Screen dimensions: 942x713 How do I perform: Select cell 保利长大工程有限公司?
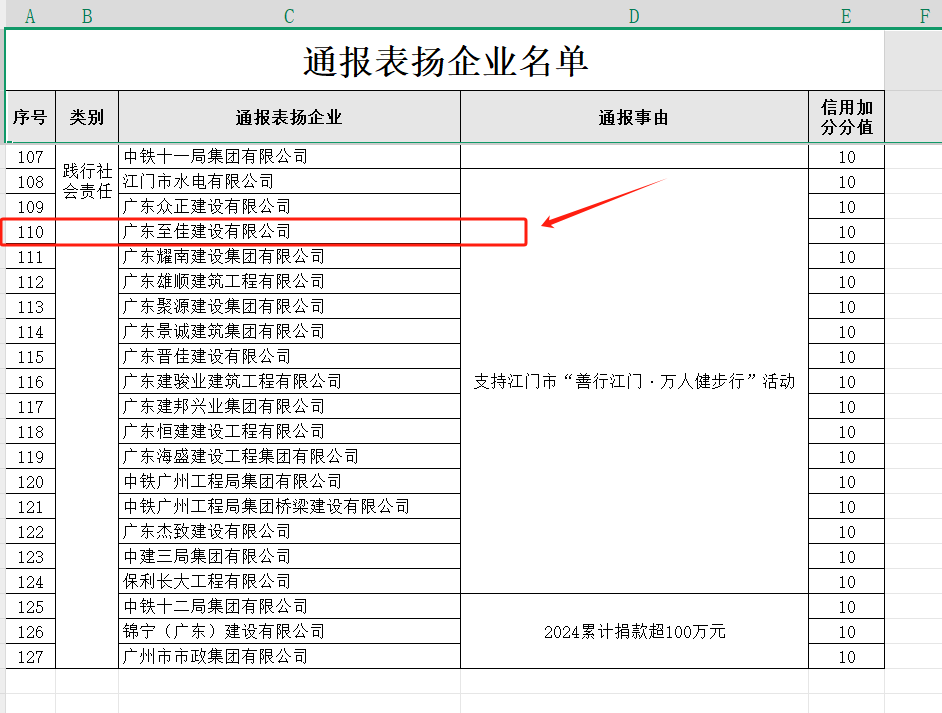click(x=289, y=581)
